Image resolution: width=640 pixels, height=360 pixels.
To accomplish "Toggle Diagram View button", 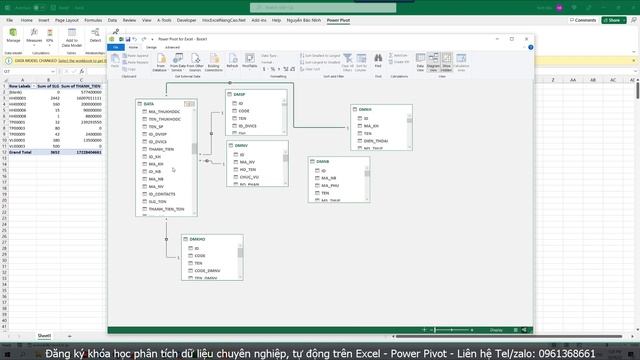I will [x=433, y=62].
